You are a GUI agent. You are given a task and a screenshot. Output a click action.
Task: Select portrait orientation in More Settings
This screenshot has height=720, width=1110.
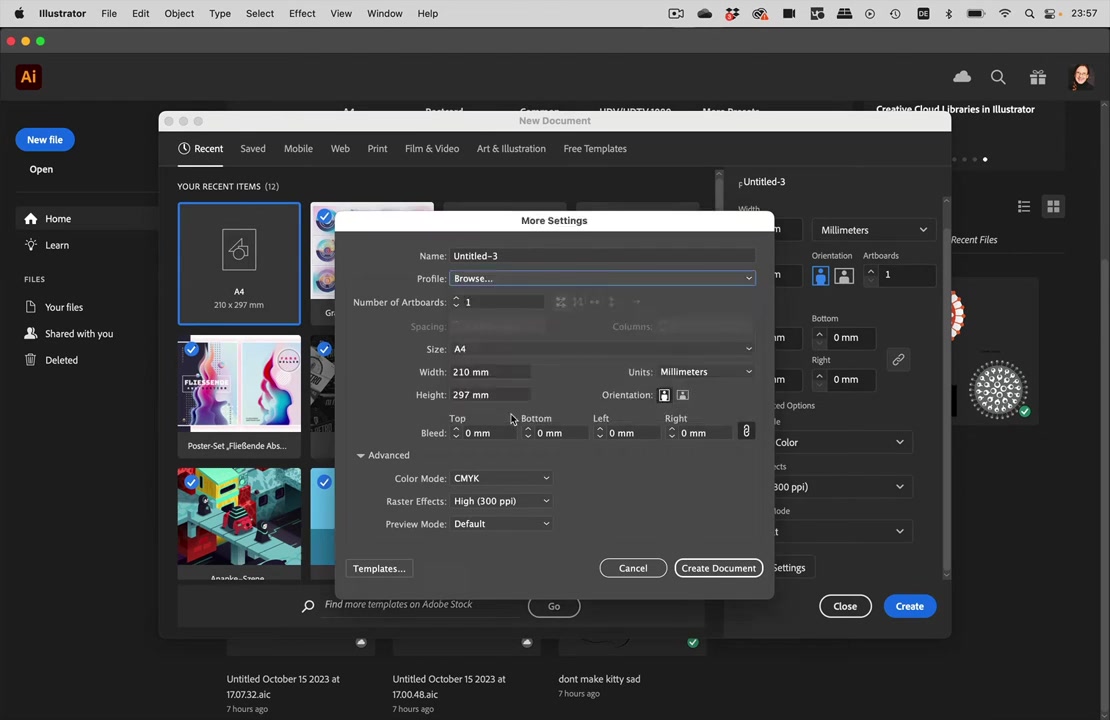tap(664, 395)
